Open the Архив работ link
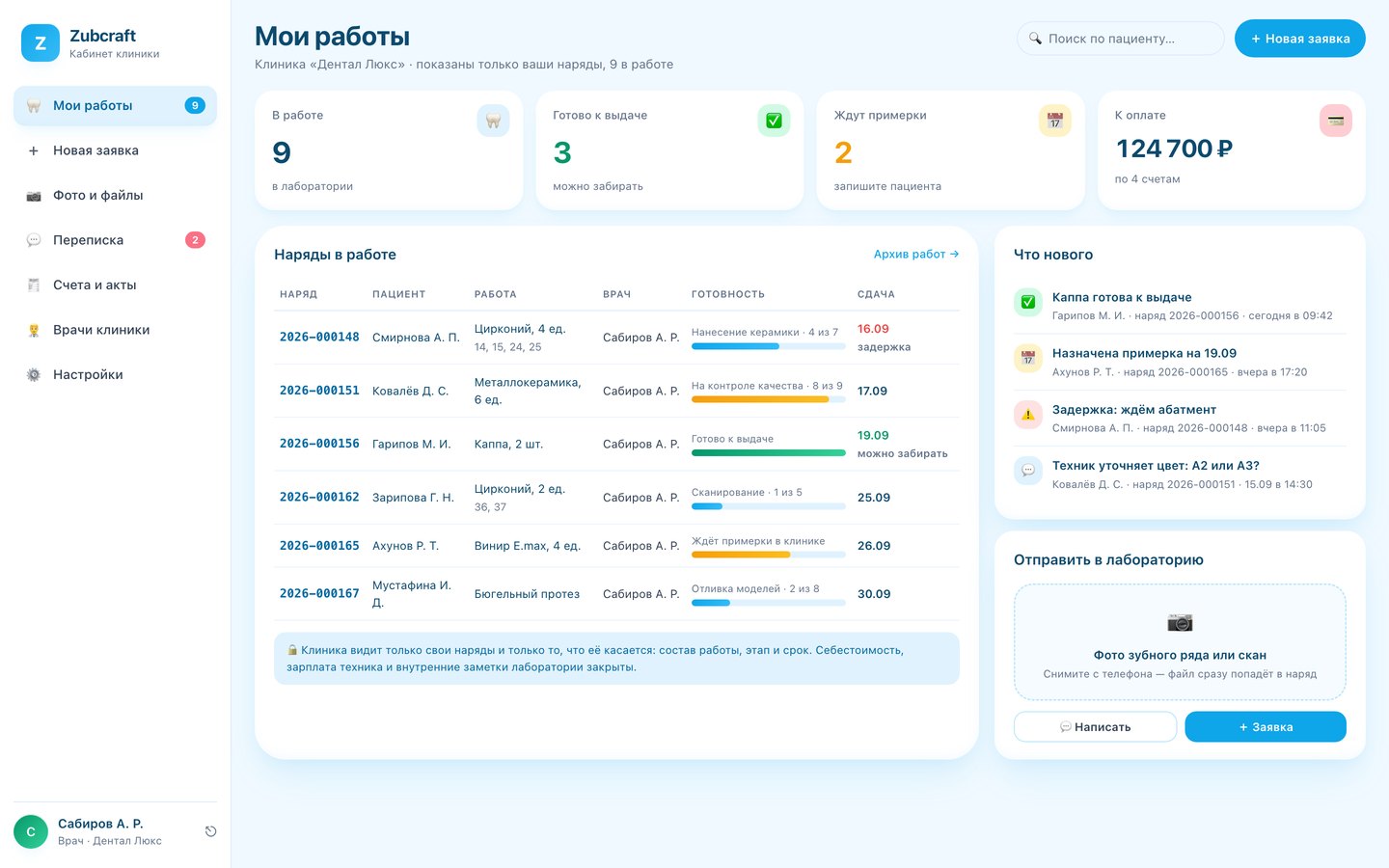Viewport: 1389px width, 868px height. pos(916,255)
